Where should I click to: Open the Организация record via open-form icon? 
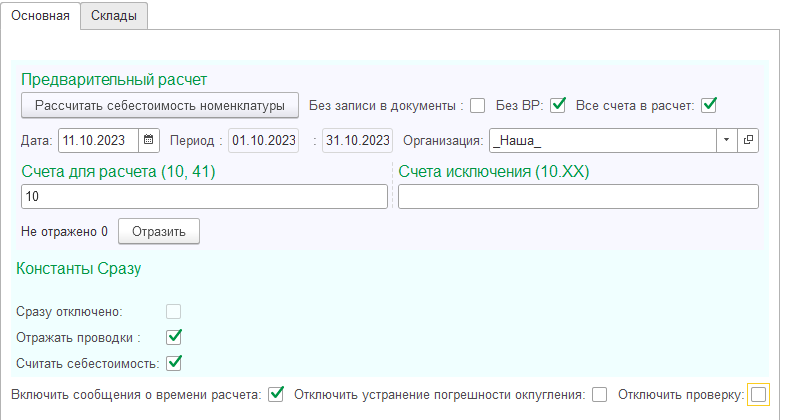point(748,140)
